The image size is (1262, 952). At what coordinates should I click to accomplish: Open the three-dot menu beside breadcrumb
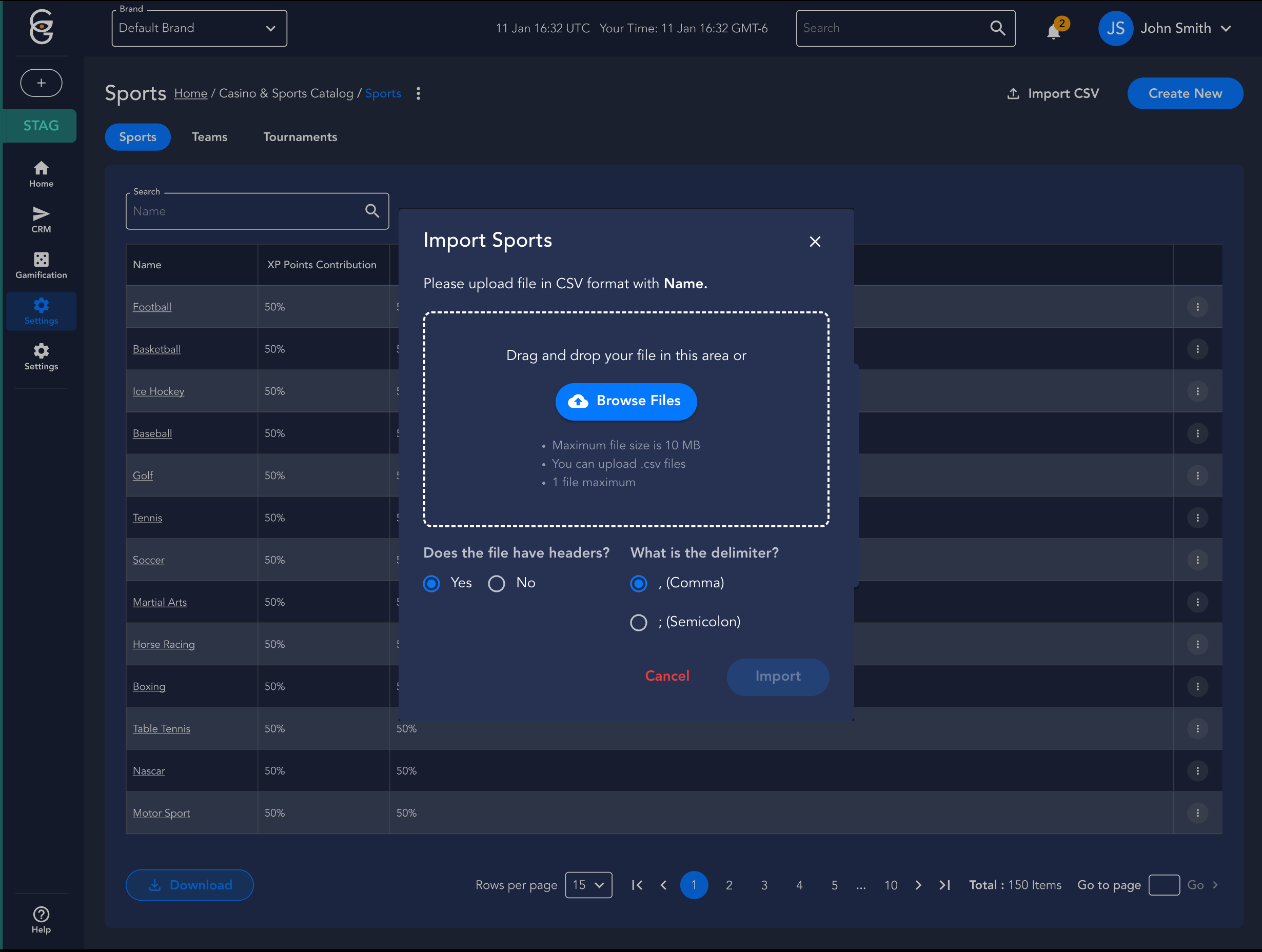point(418,93)
